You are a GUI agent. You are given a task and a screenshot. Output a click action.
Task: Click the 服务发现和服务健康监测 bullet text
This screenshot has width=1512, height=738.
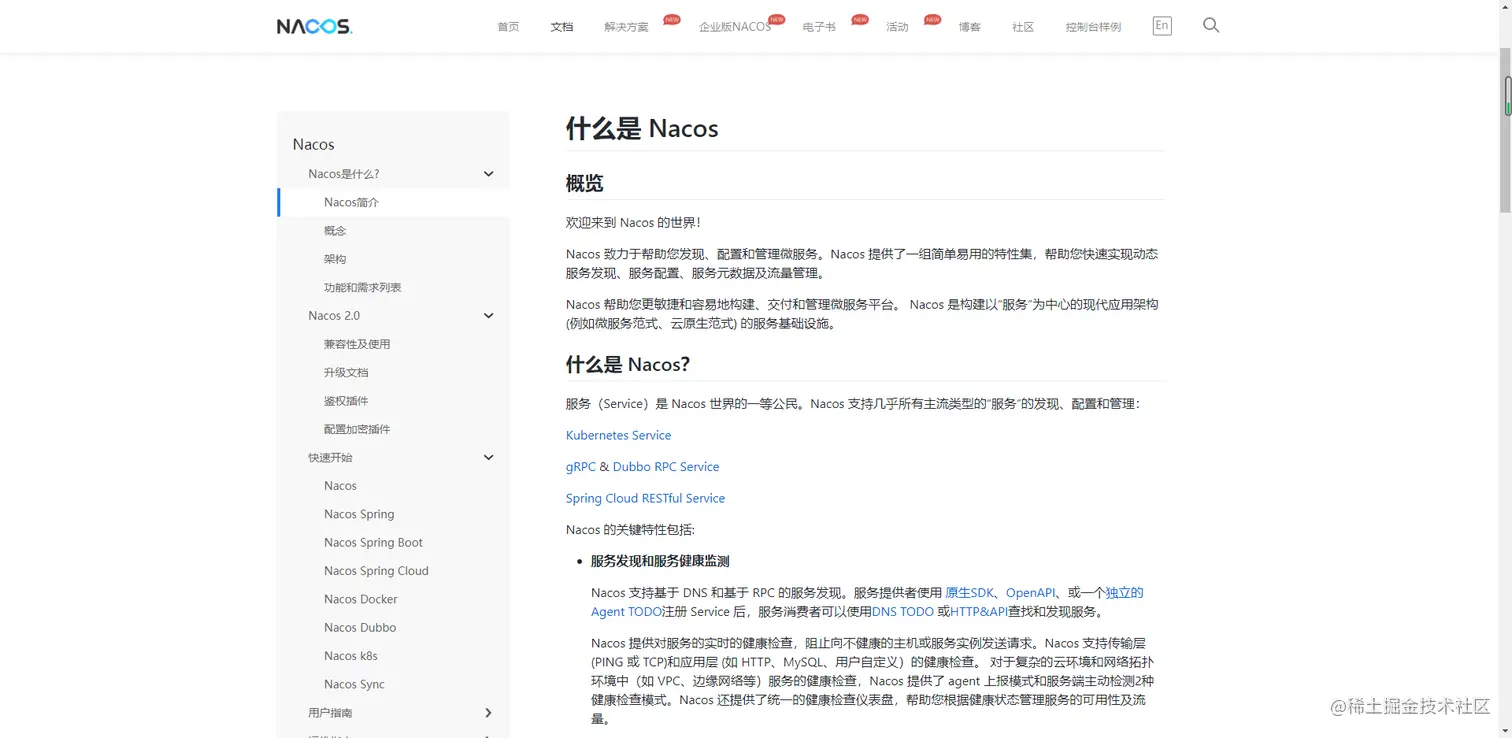coord(660,562)
